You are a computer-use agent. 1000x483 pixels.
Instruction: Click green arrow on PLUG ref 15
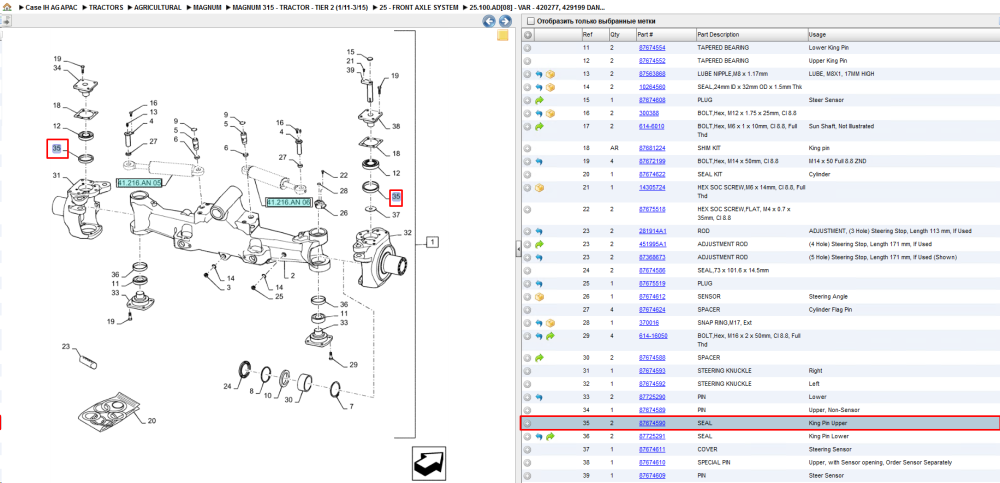point(539,100)
